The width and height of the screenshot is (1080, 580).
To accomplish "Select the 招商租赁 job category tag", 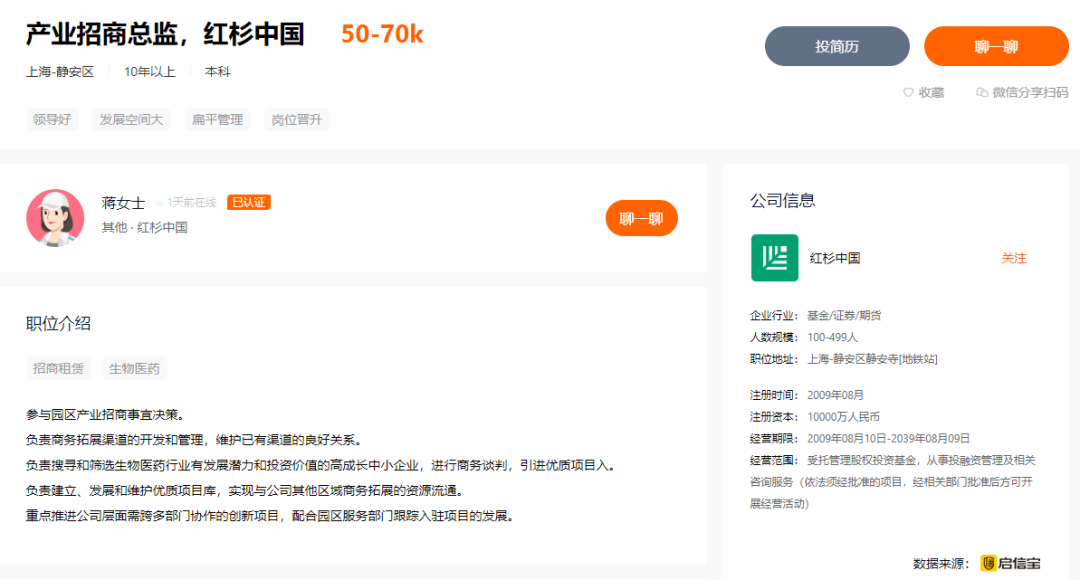I will point(57,368).
